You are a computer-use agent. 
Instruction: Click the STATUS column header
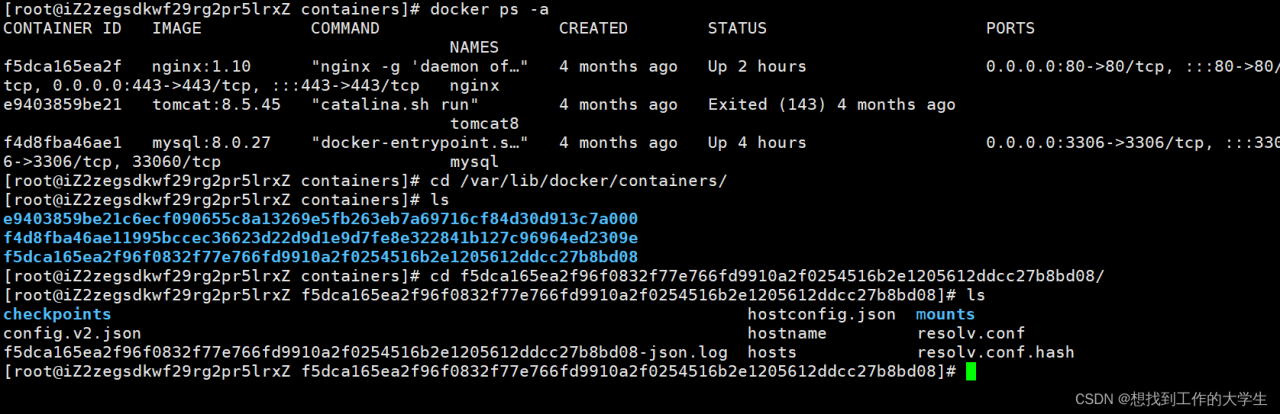(x=737, y=29)
